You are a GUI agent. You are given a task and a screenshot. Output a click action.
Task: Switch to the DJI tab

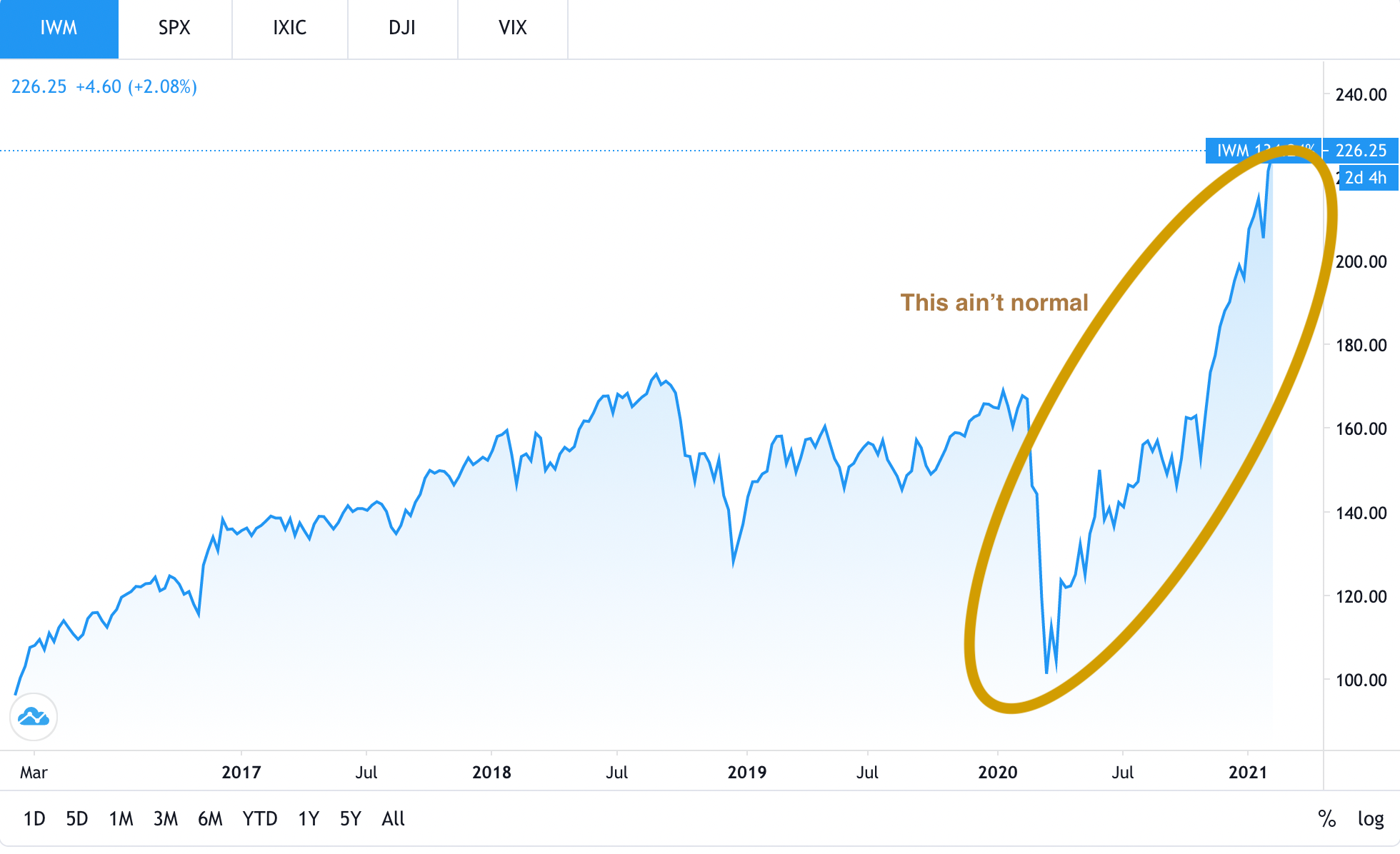tap(402, 29)
